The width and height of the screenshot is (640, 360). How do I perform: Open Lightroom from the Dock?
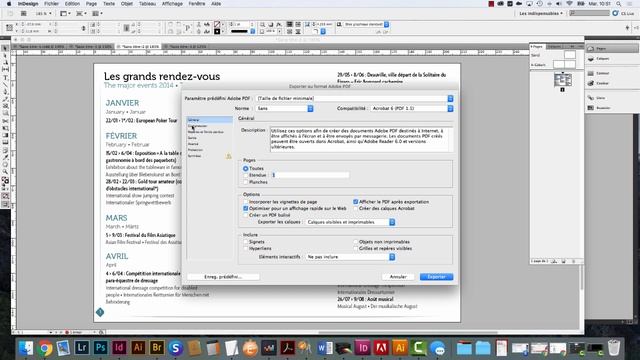click(82, 348)
